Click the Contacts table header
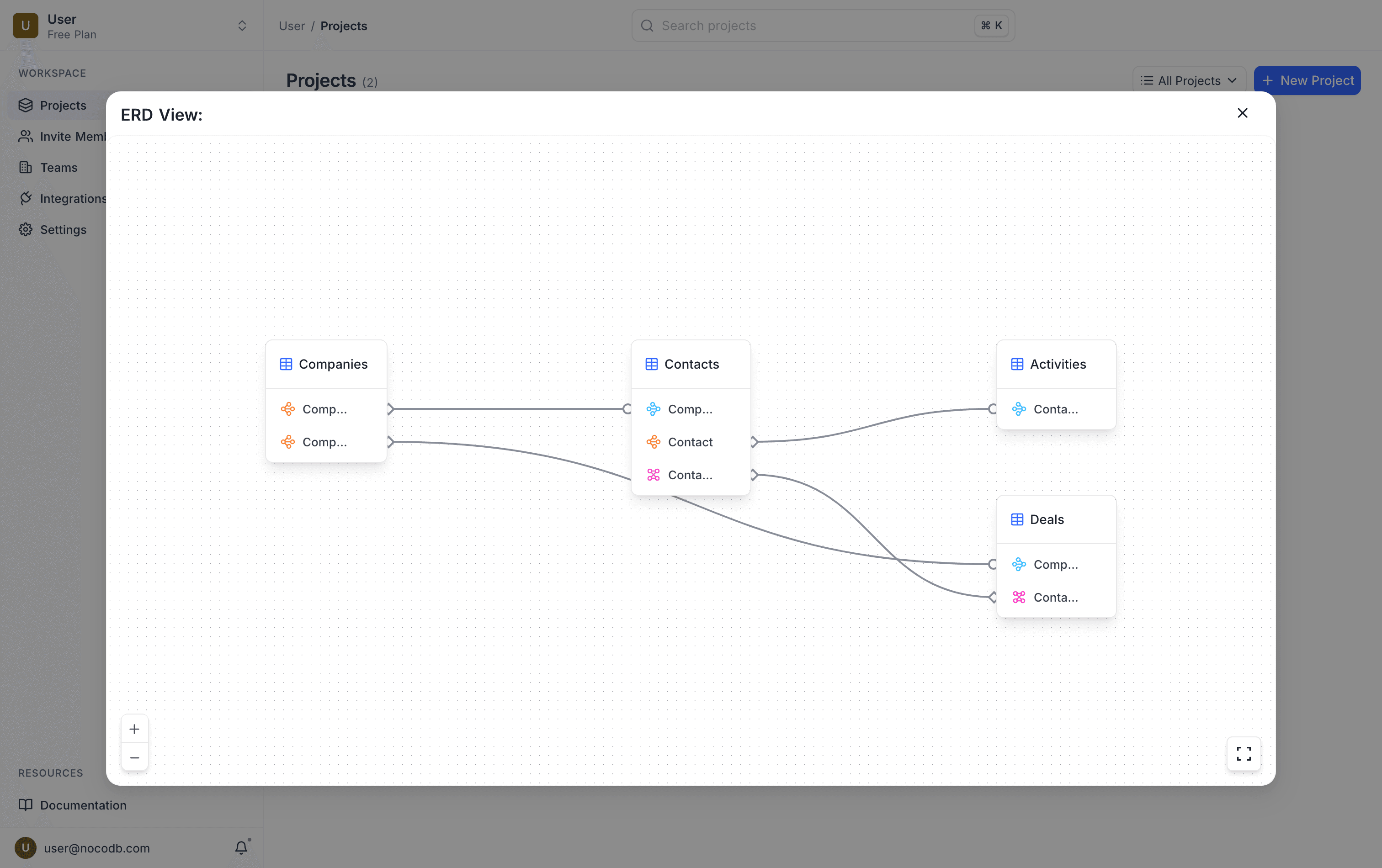The height and width of the screenshot is (868, 1382). click(691, 364)
